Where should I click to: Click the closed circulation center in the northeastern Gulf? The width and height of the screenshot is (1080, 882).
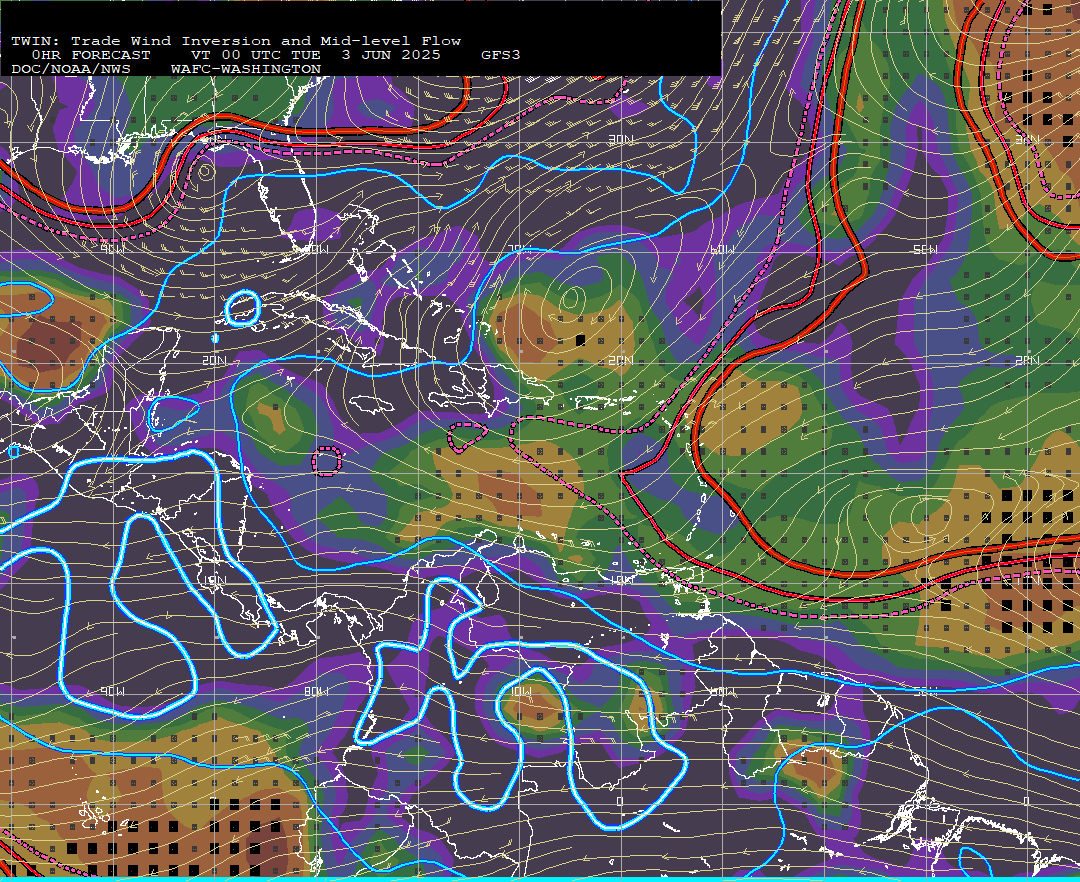[205, 171]
